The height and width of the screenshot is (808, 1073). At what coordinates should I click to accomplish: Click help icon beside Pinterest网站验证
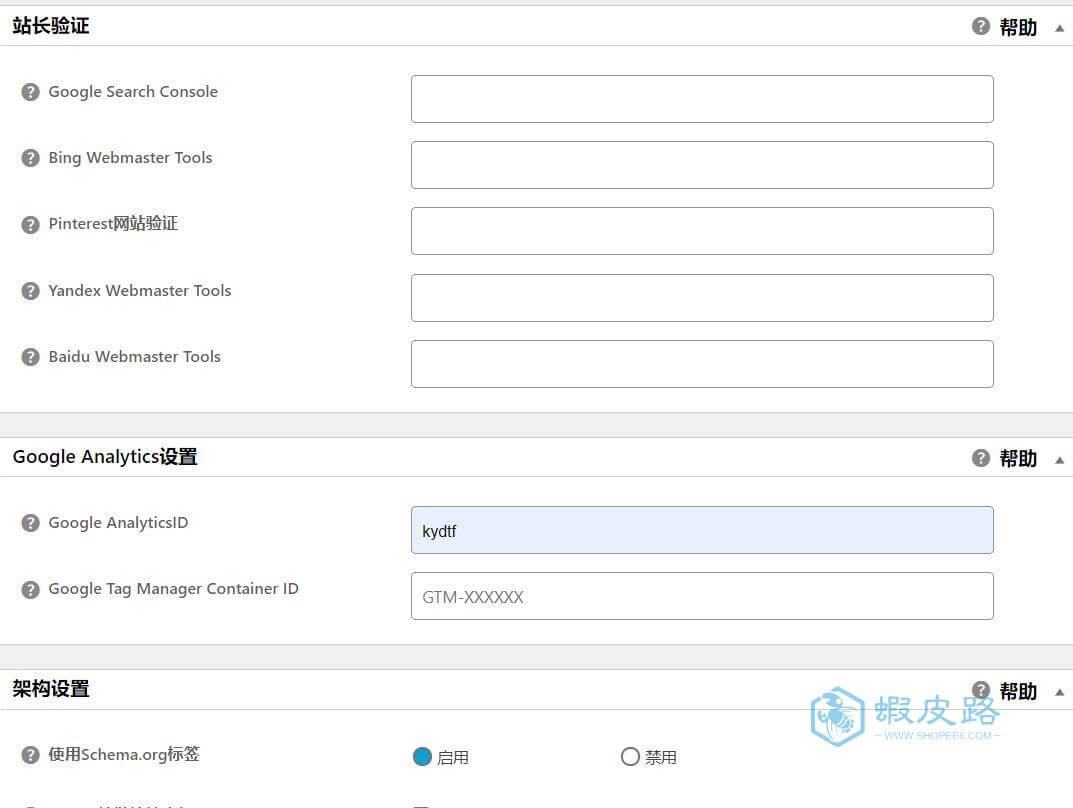pyautogui.click(x=30, y=224)
